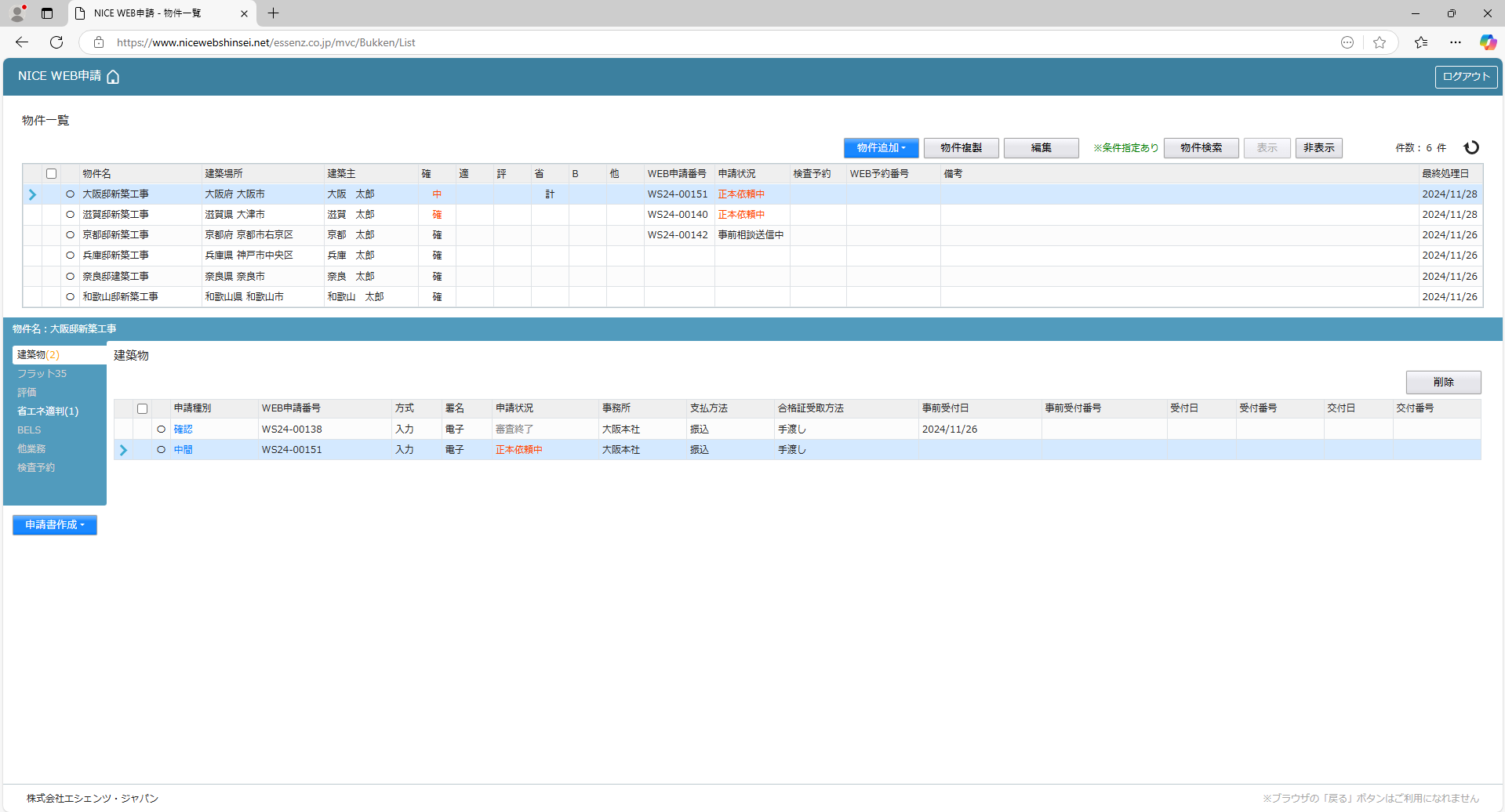
Task: Click the 物件複製 button
Action: pyautogui.click(x=962, y=147)
